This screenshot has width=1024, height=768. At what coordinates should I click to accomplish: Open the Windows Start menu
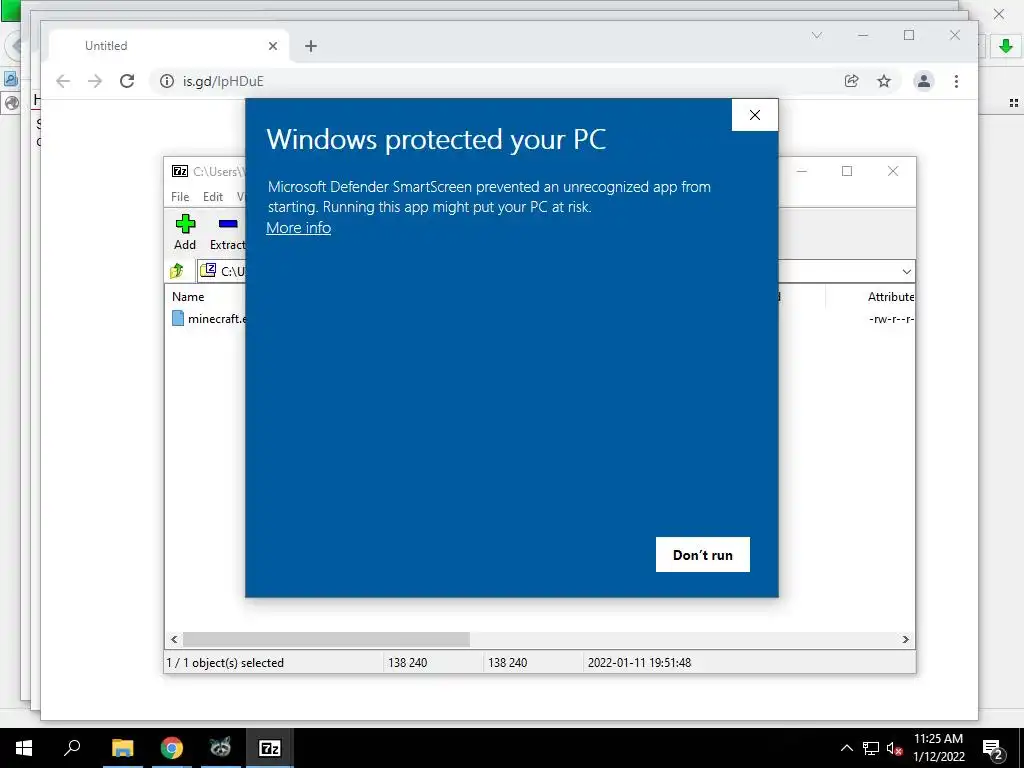coord(24,748)
